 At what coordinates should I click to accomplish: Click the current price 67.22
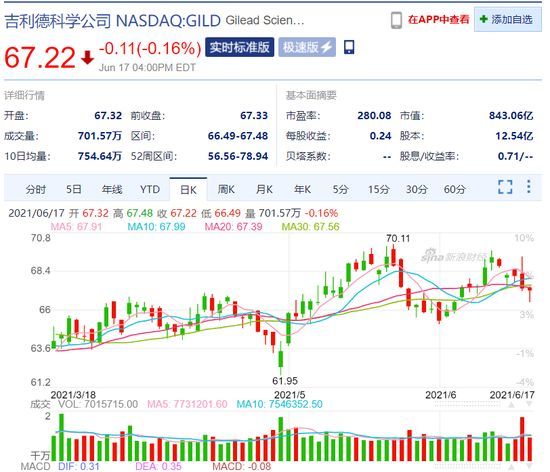[x=40, y=58]
